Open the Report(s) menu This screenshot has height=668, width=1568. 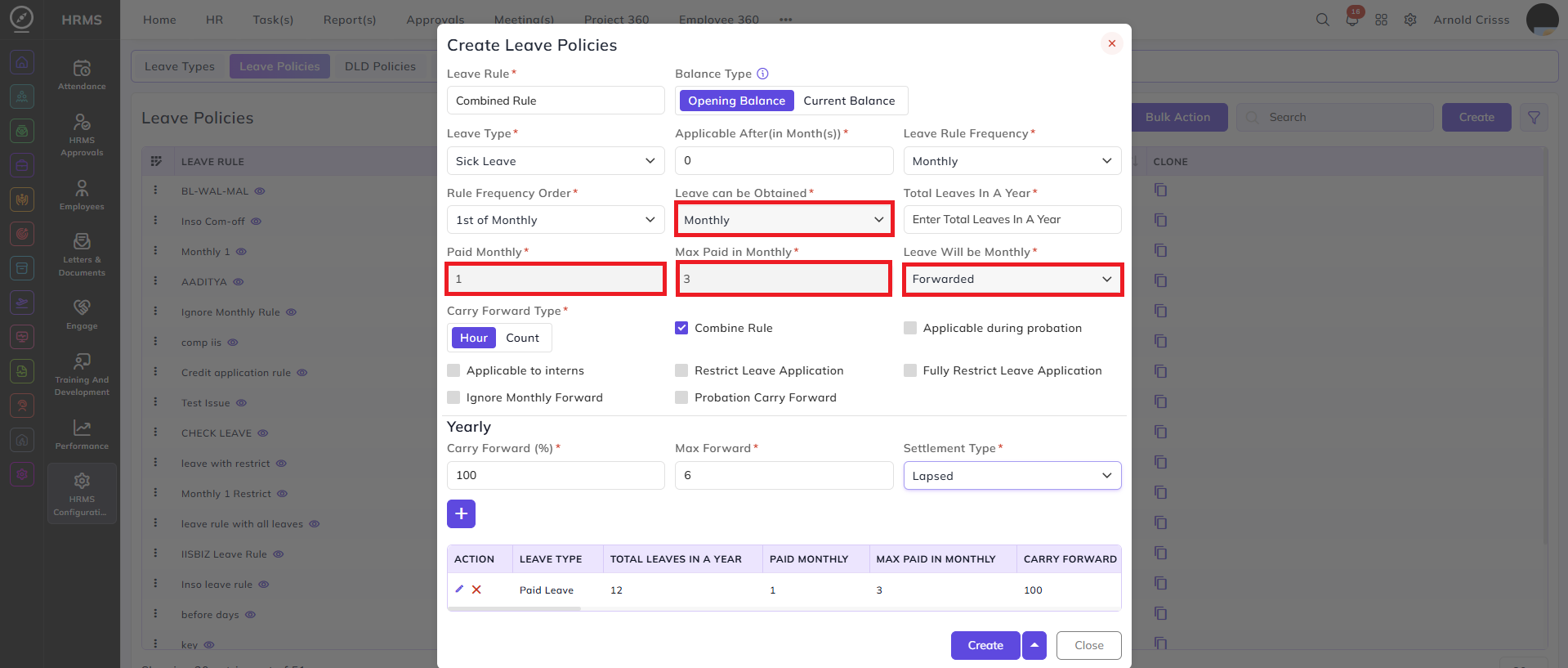click(350, 20)
